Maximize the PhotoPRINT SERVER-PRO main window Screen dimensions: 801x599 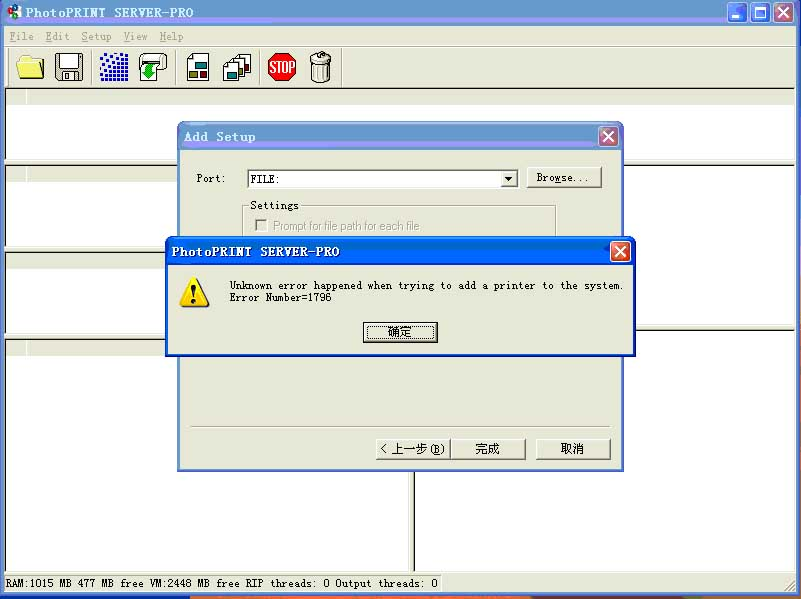pyautogui.click(x=760, y=12)
